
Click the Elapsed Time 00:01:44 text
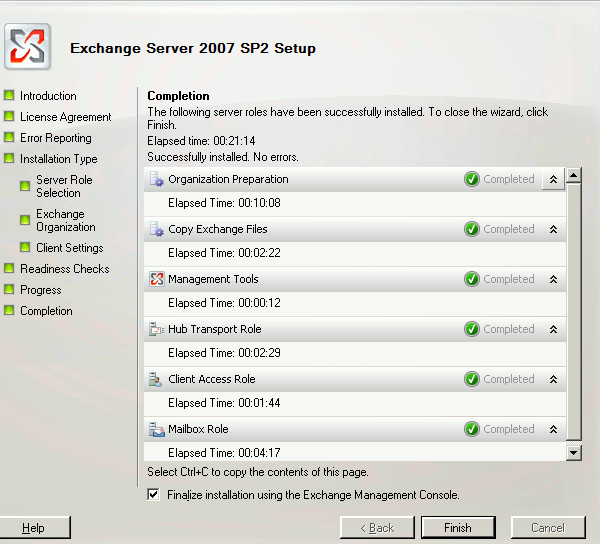pos(224,403)
